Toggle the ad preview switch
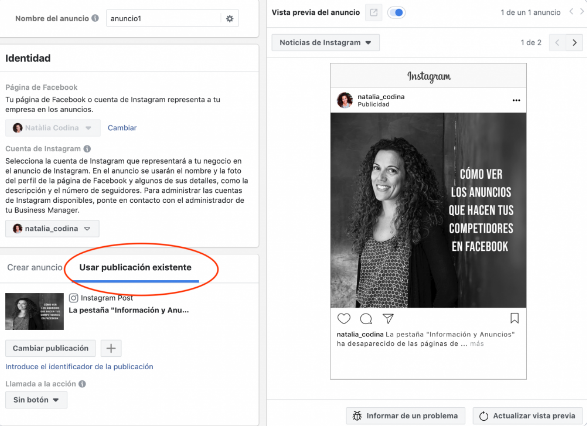This screenshot has height=426, width=587. [x=396, y=12]
